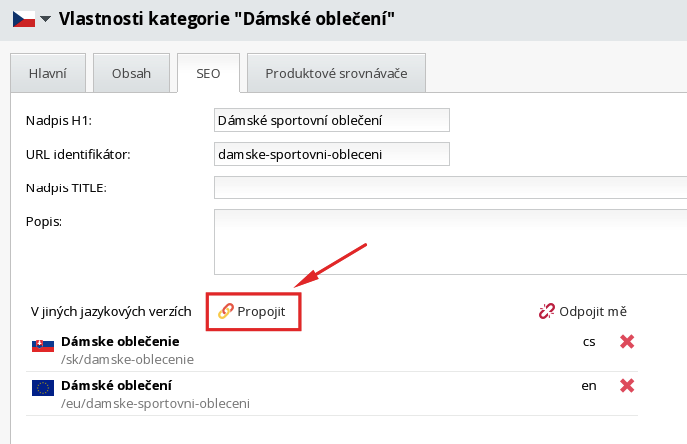Switch to the Hlavní tab
687x444 pixels.
click(x=47, y=73)
